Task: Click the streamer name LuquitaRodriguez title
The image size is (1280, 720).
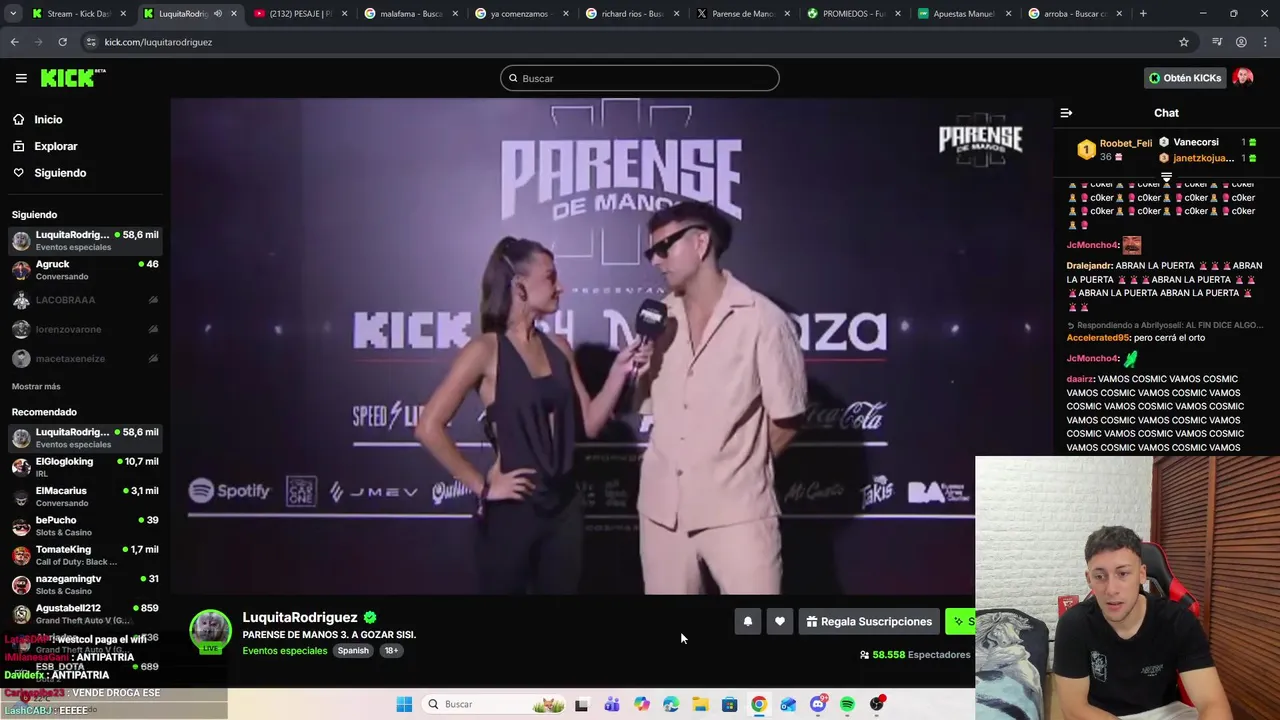Action: (299, 618)
